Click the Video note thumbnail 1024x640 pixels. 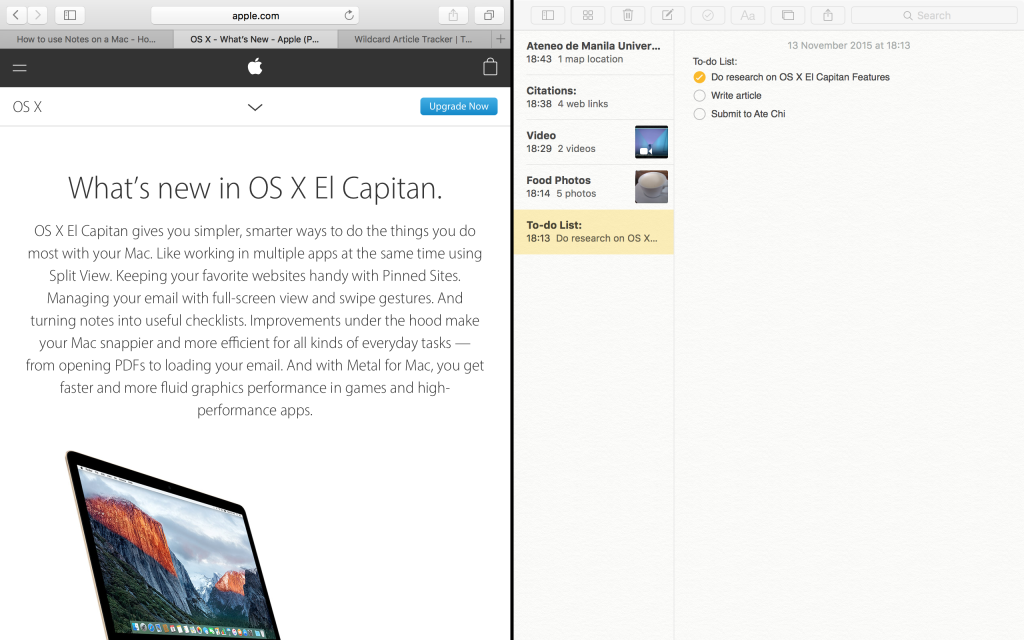pyautogui.click(x=651, y=142)
